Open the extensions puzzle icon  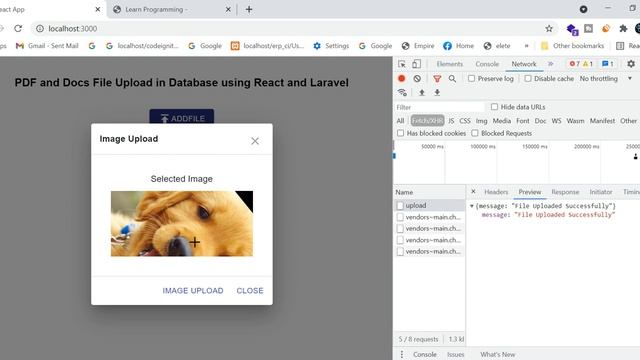pos(623,29)
